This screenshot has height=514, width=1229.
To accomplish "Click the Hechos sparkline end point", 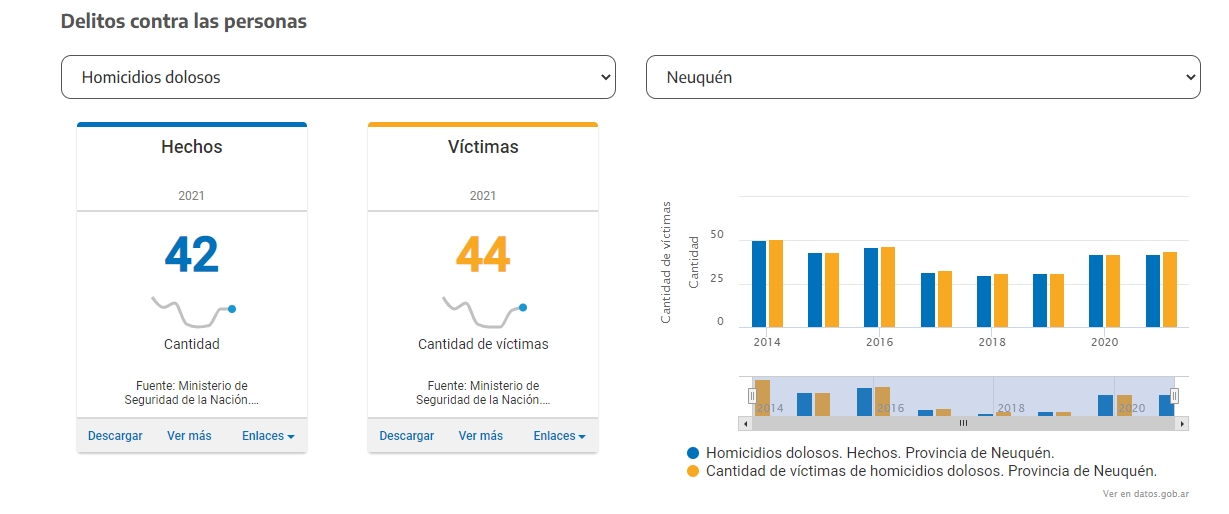I will [232, 309].
